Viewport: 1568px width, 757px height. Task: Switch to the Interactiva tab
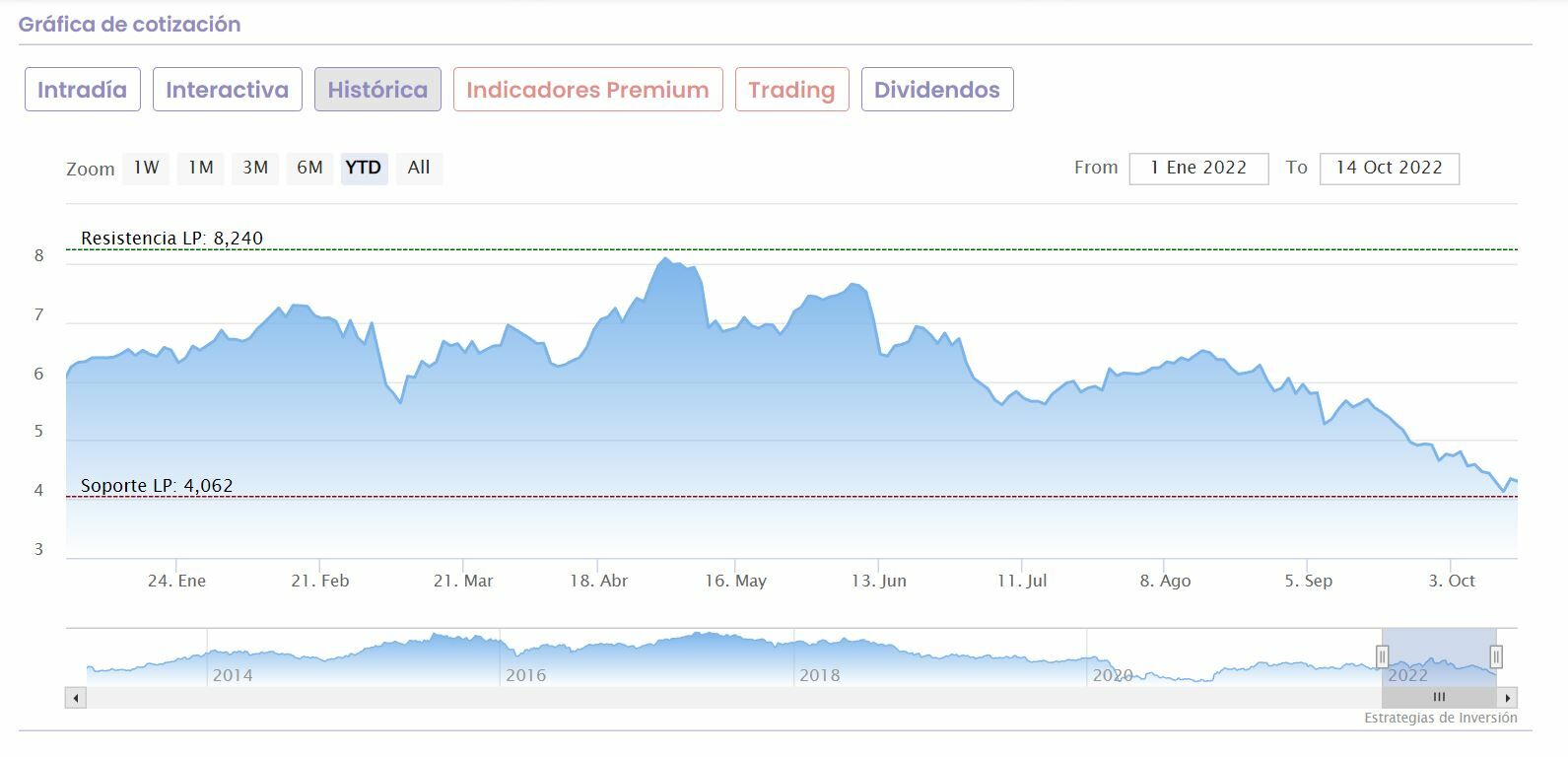tap(228, 90)
